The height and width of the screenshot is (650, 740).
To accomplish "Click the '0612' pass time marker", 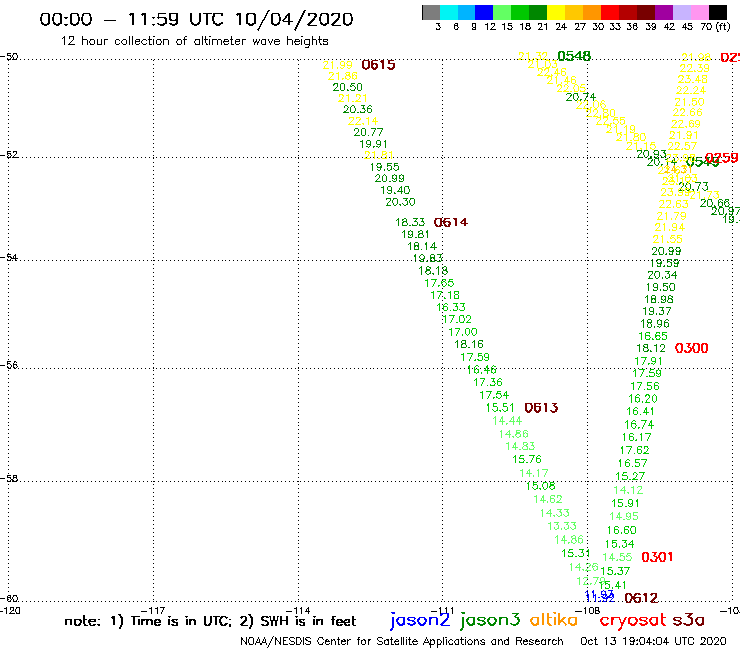I will 641,599.
